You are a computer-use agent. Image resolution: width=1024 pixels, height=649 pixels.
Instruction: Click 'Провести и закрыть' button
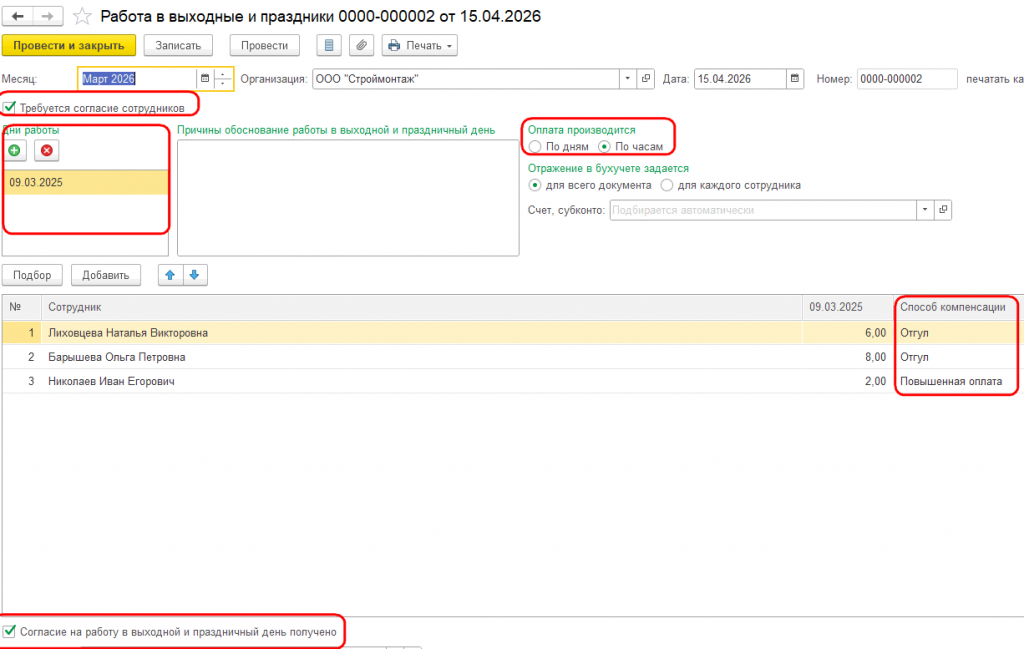pyautogui.click(x=69, y=46)
